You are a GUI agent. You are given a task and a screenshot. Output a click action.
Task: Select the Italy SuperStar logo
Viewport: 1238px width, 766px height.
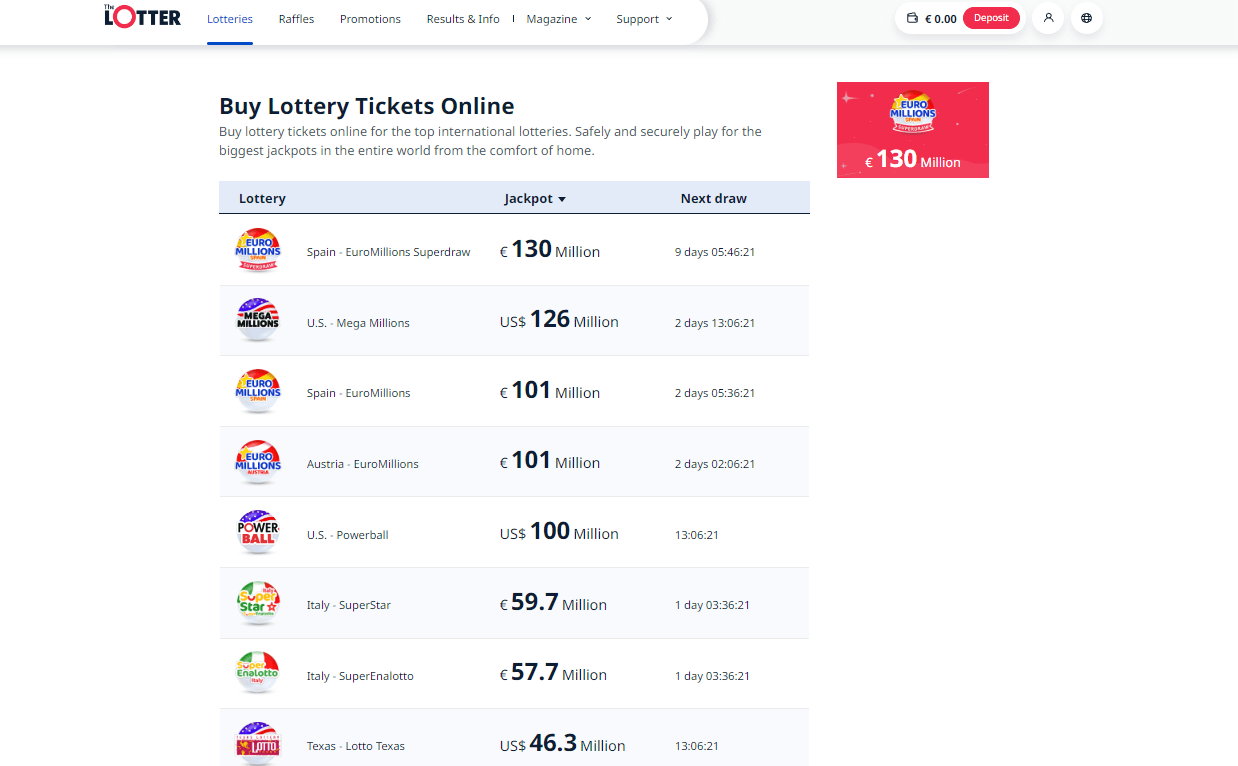point(258,602)
